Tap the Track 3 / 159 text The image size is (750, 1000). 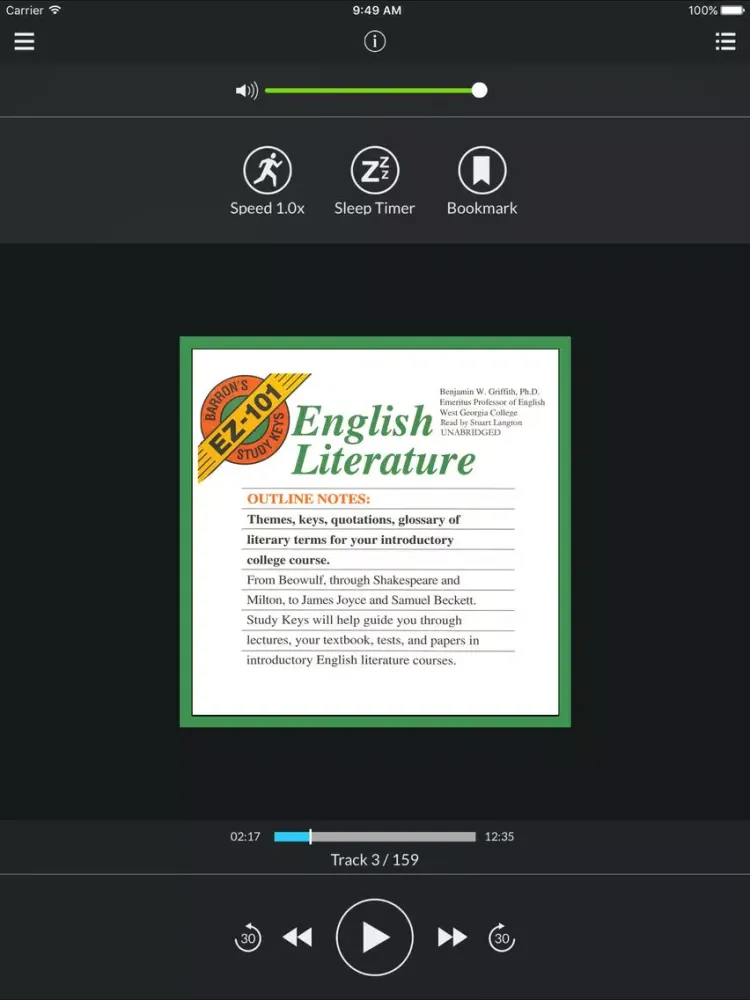[x=374, y=860]
